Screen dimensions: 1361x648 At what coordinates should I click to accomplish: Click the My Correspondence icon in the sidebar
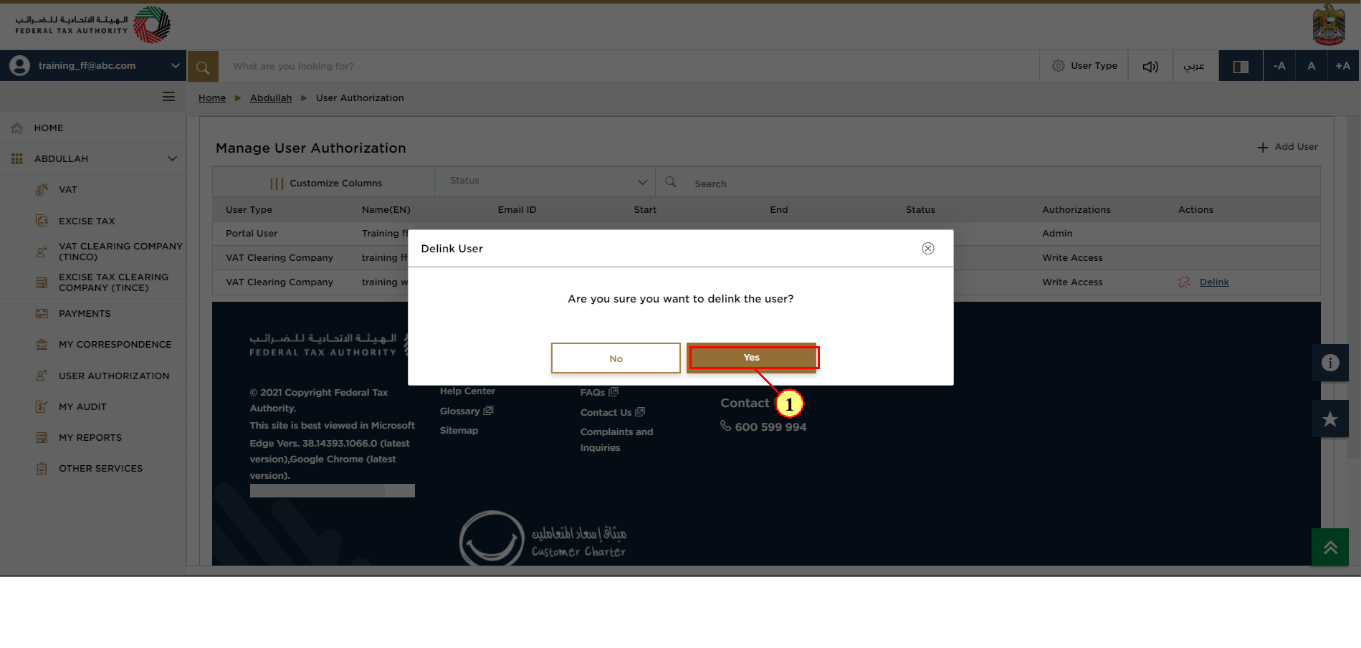pos(41,345)
